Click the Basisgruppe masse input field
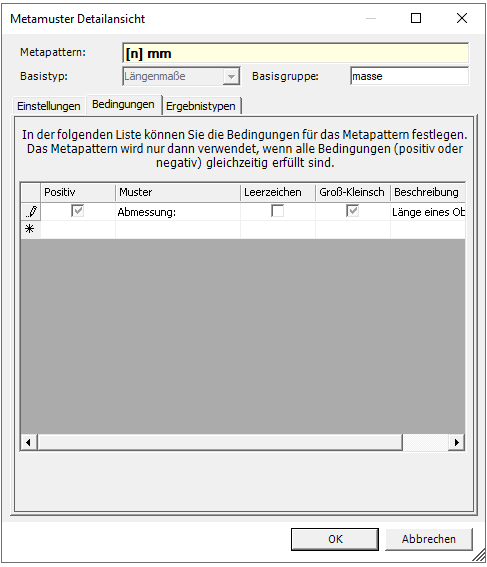487x567 pixels. (410, 76)
